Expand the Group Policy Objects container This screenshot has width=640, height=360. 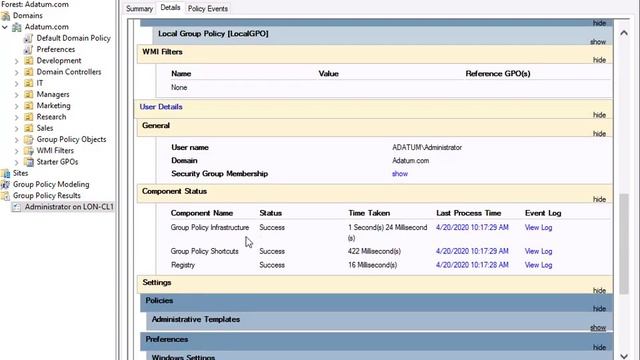tap(16, 140)
